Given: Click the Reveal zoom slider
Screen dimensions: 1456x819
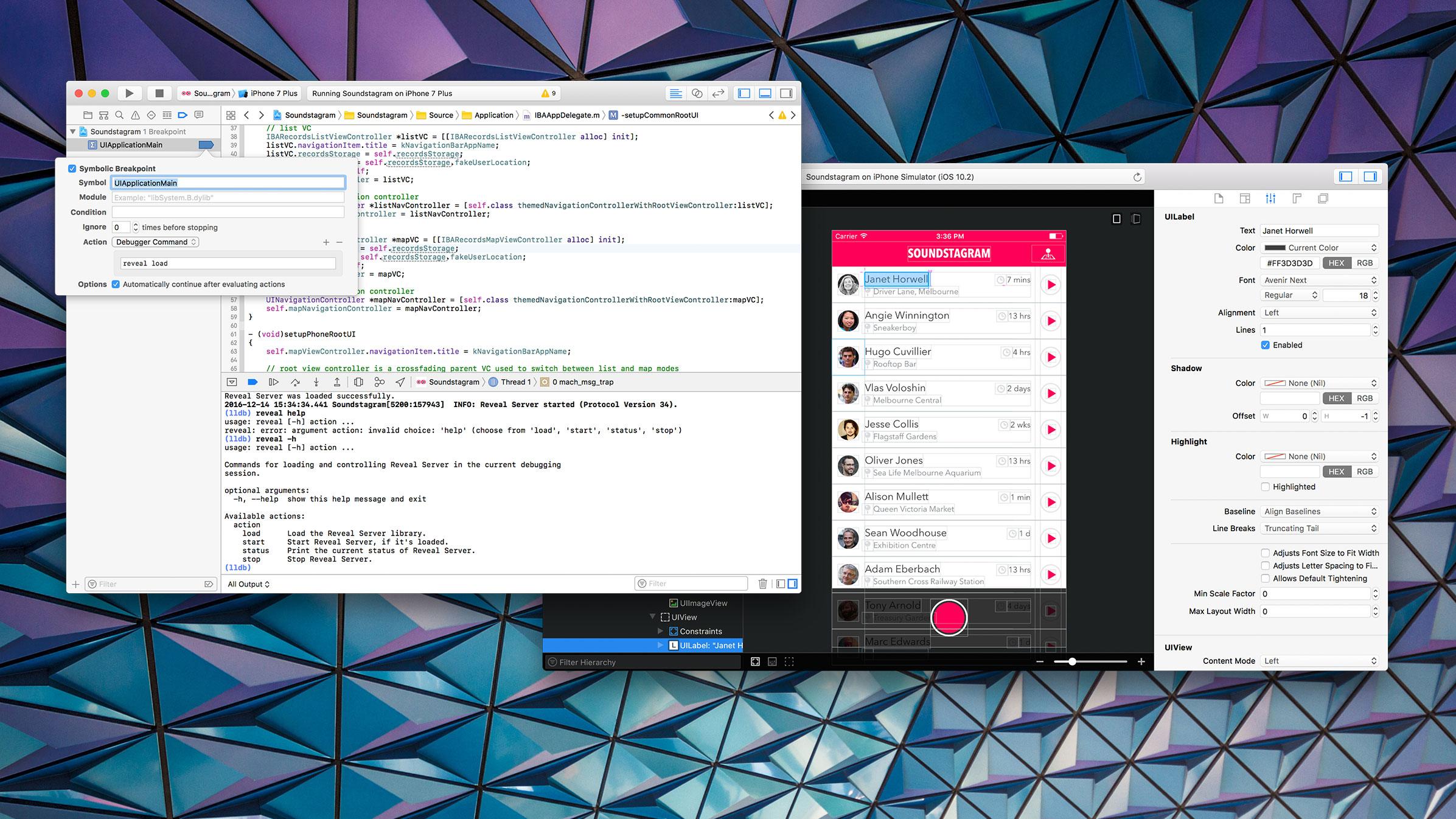Looking at the screenshot, I should [x=1090, y=661].
